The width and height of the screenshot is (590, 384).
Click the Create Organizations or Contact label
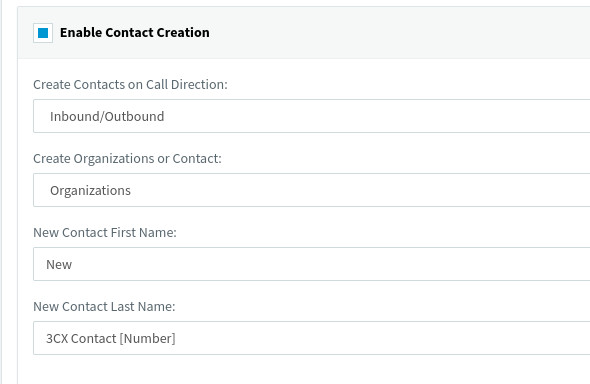(x=127, y=159)
